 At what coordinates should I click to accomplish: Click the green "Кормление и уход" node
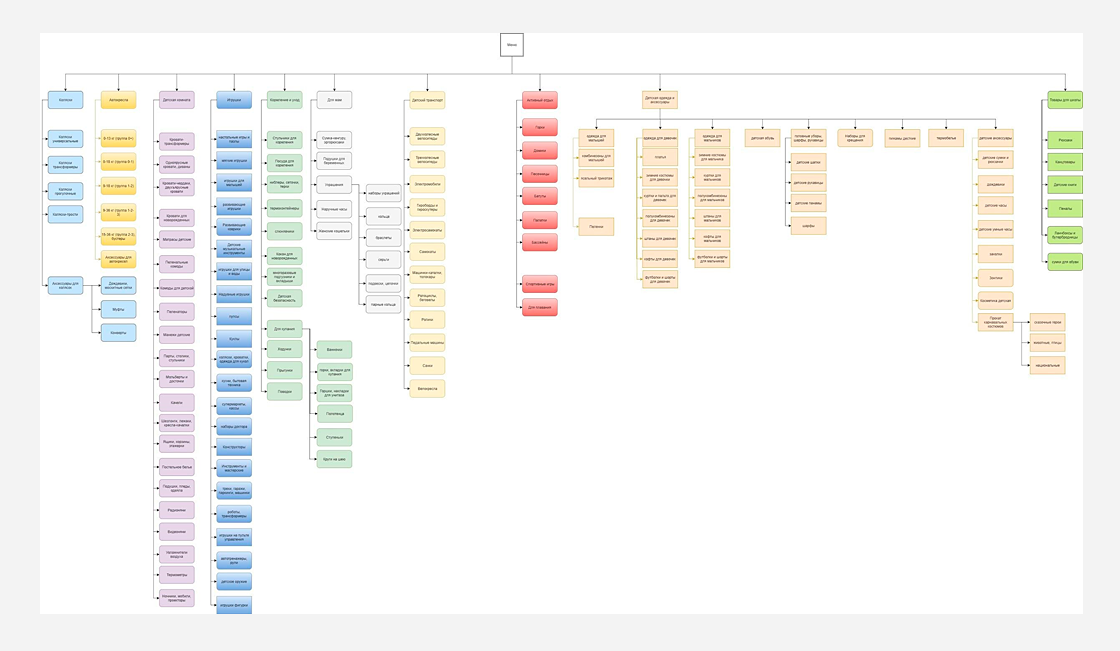click(284, 100)
